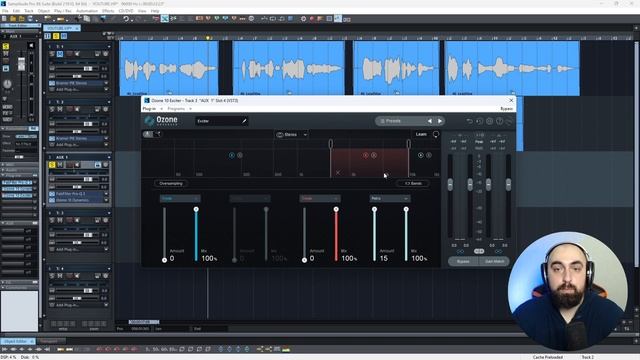Toggle the circle icon next to Learn
The width and height of the screenshot is (640, 360).
point(436,134)
